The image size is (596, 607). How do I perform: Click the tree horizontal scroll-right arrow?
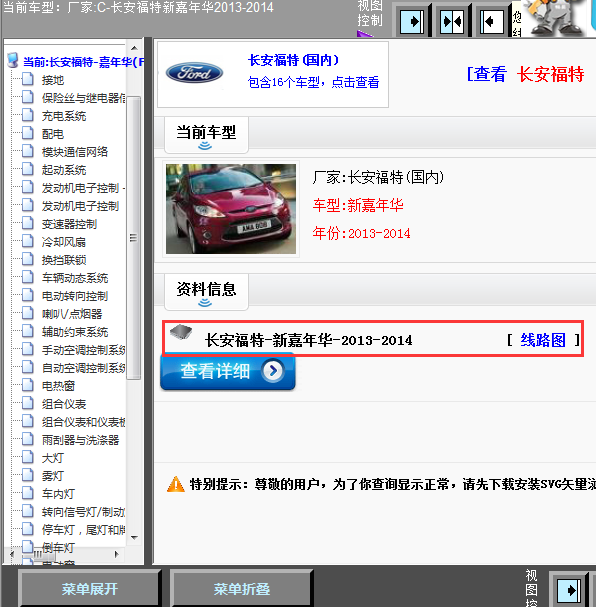pyautogui.click(x=116, y=554)
